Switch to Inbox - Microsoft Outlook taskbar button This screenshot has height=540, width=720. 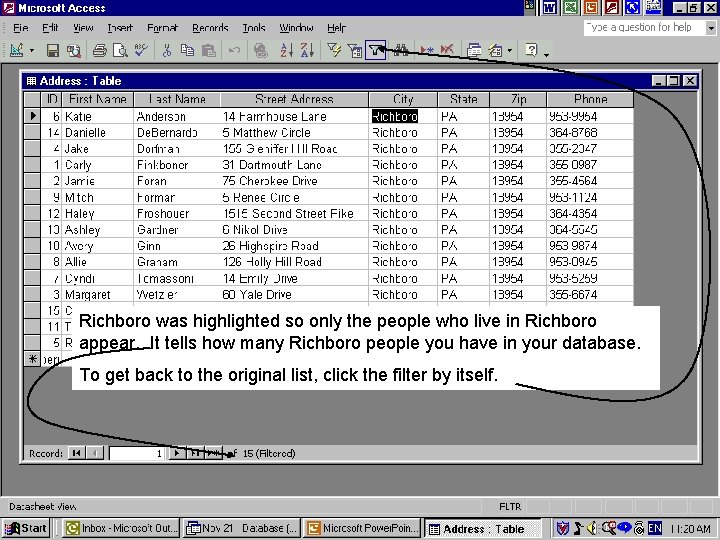121,528
